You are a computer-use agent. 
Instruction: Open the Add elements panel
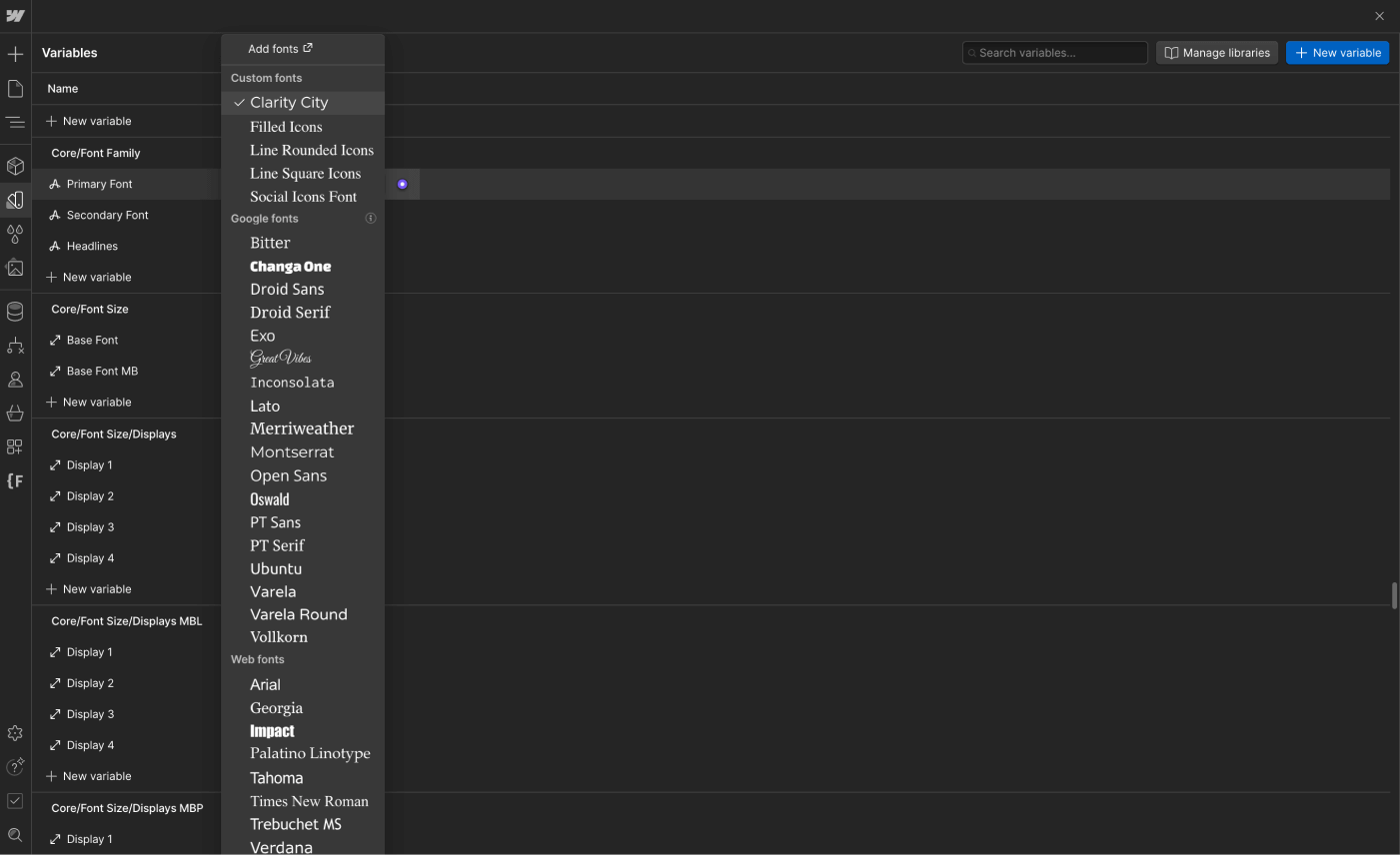(15, 54)
